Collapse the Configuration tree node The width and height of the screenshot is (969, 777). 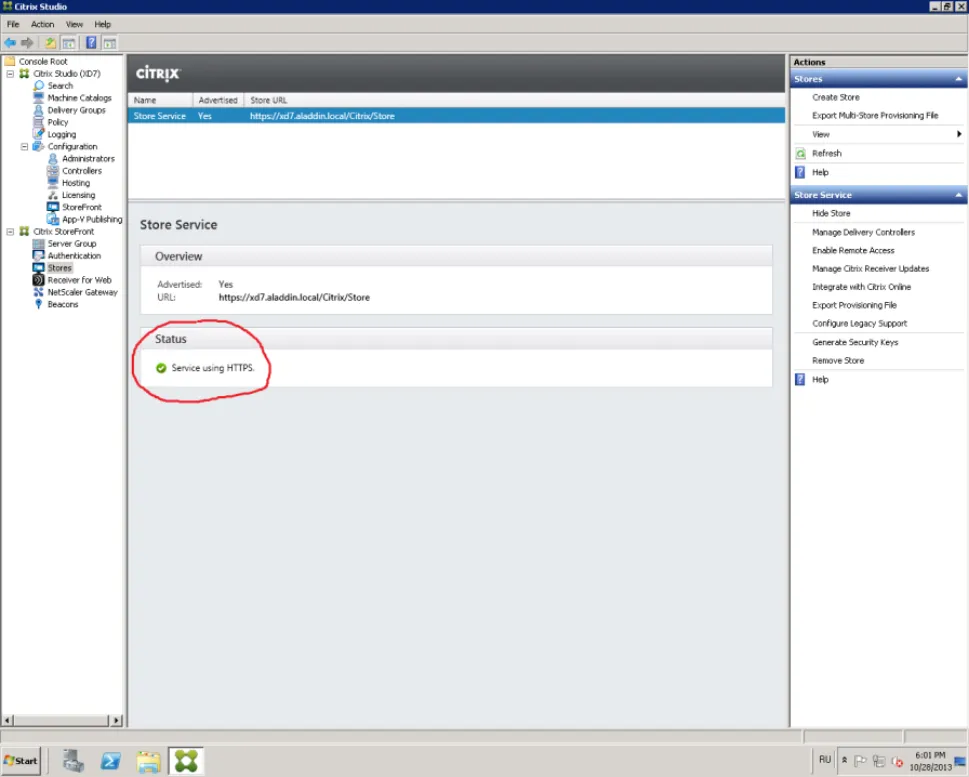[x=25, y=146]
